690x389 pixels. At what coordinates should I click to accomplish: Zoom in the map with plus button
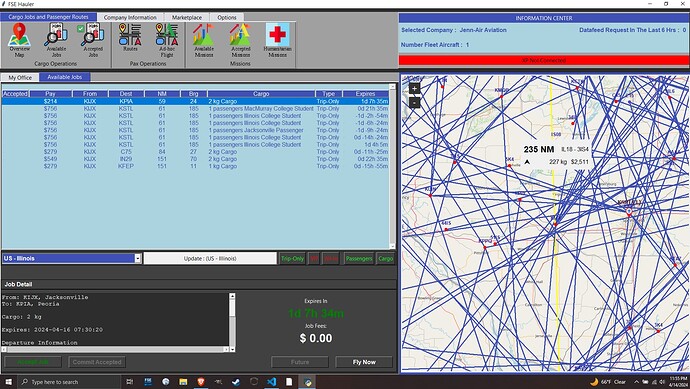tap(414, 88)
